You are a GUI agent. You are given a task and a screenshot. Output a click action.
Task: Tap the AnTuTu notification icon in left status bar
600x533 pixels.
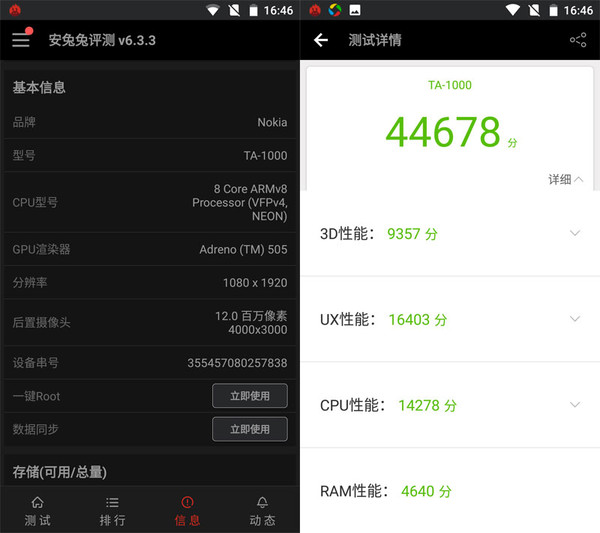point(15,10)
